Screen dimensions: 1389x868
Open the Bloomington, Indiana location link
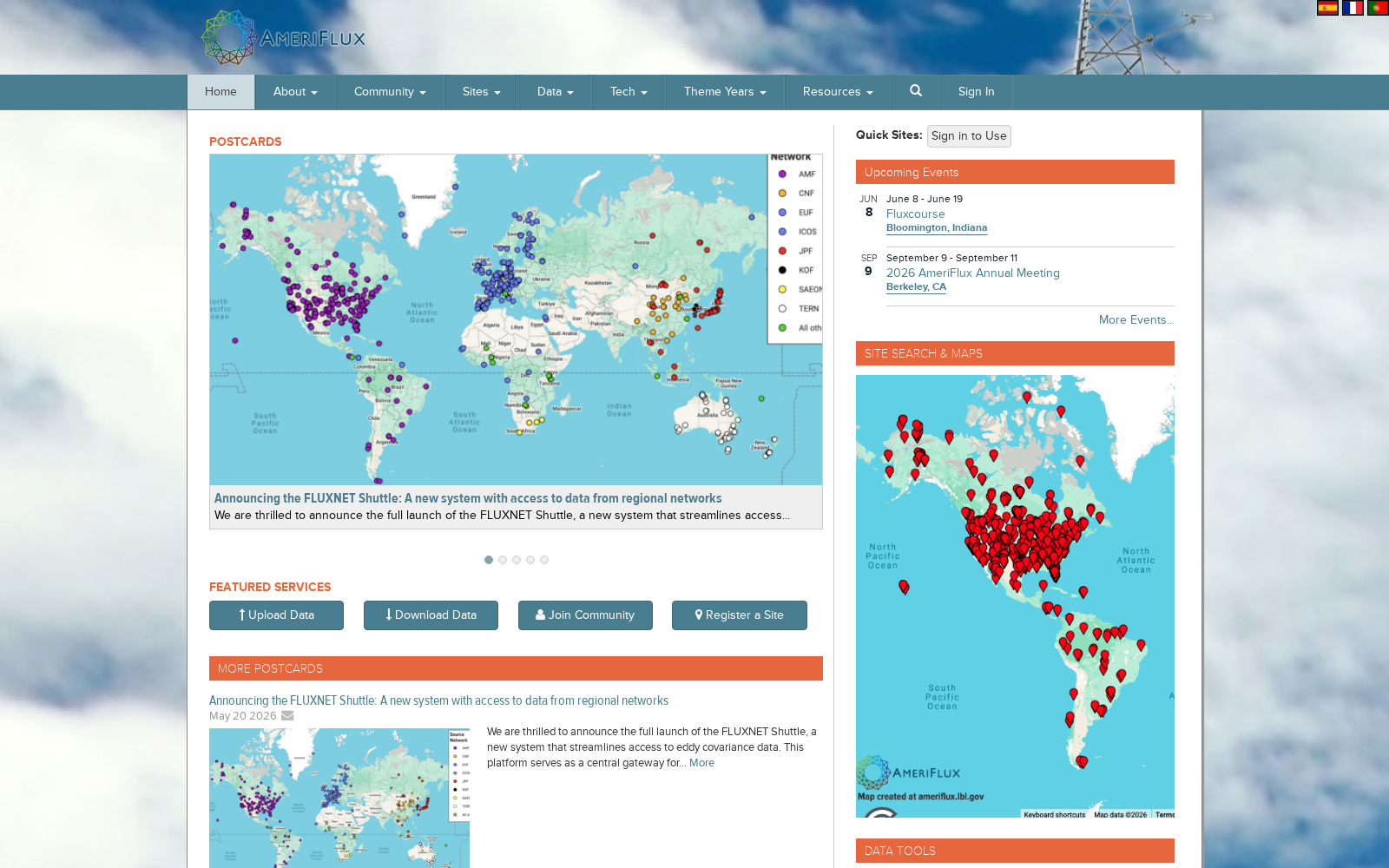(x=937, y=228)
